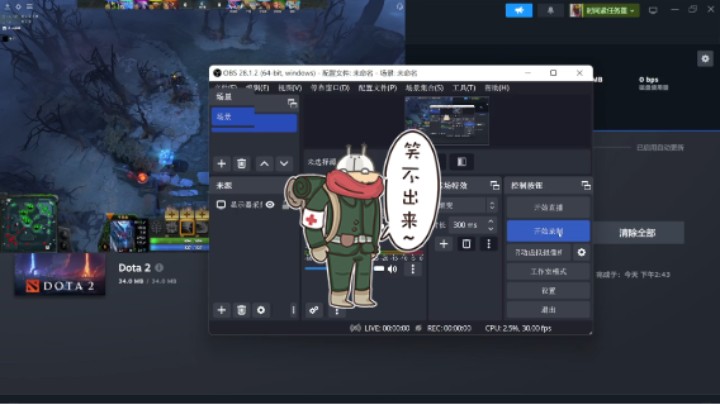Delete the selected scene with trash icon

(242, 163)
